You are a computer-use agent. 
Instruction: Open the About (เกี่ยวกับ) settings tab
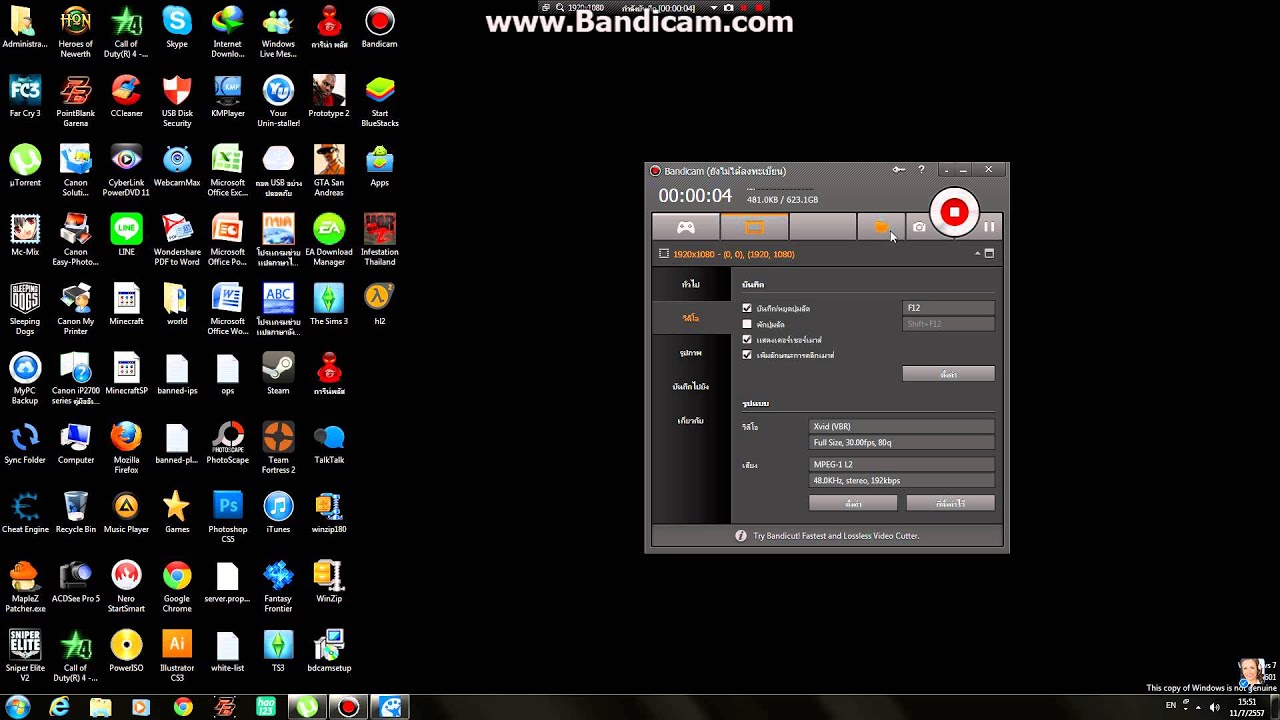691,421
